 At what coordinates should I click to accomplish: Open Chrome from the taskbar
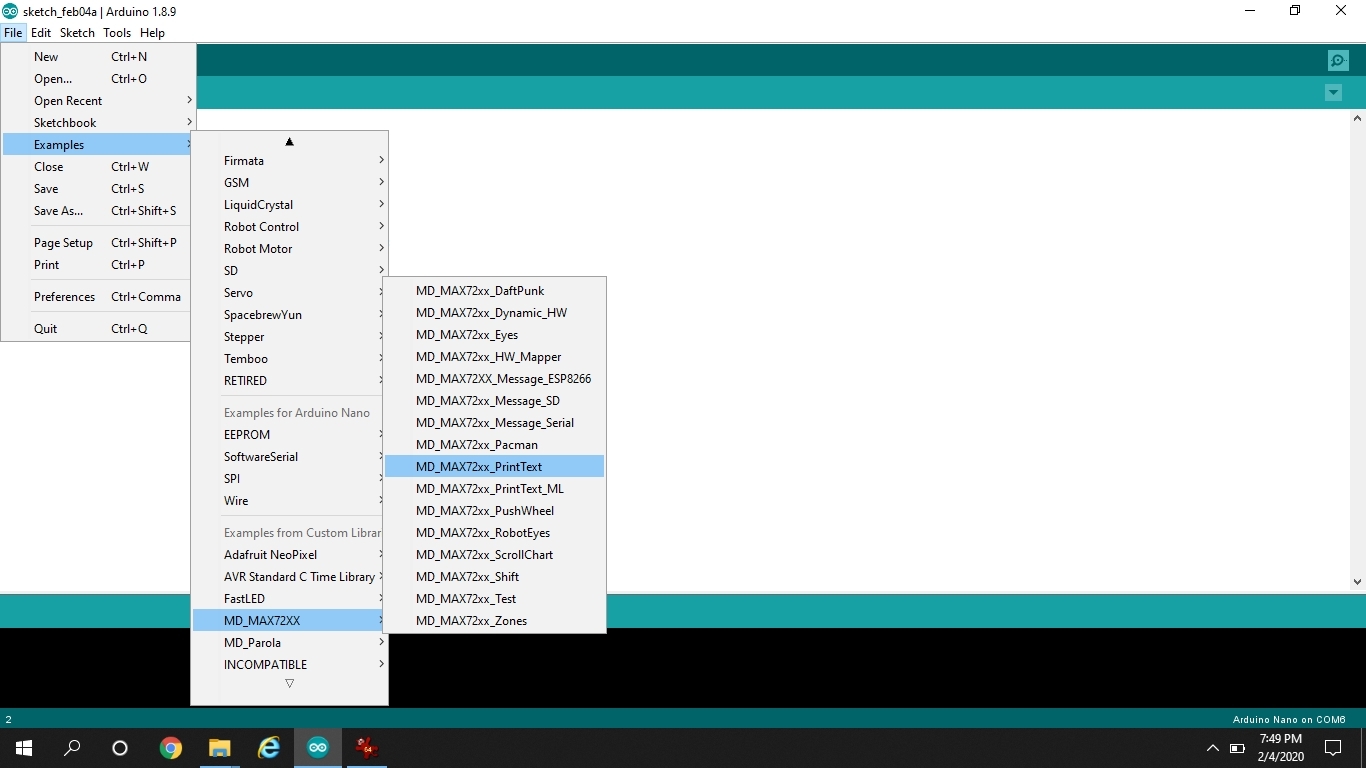171,747
